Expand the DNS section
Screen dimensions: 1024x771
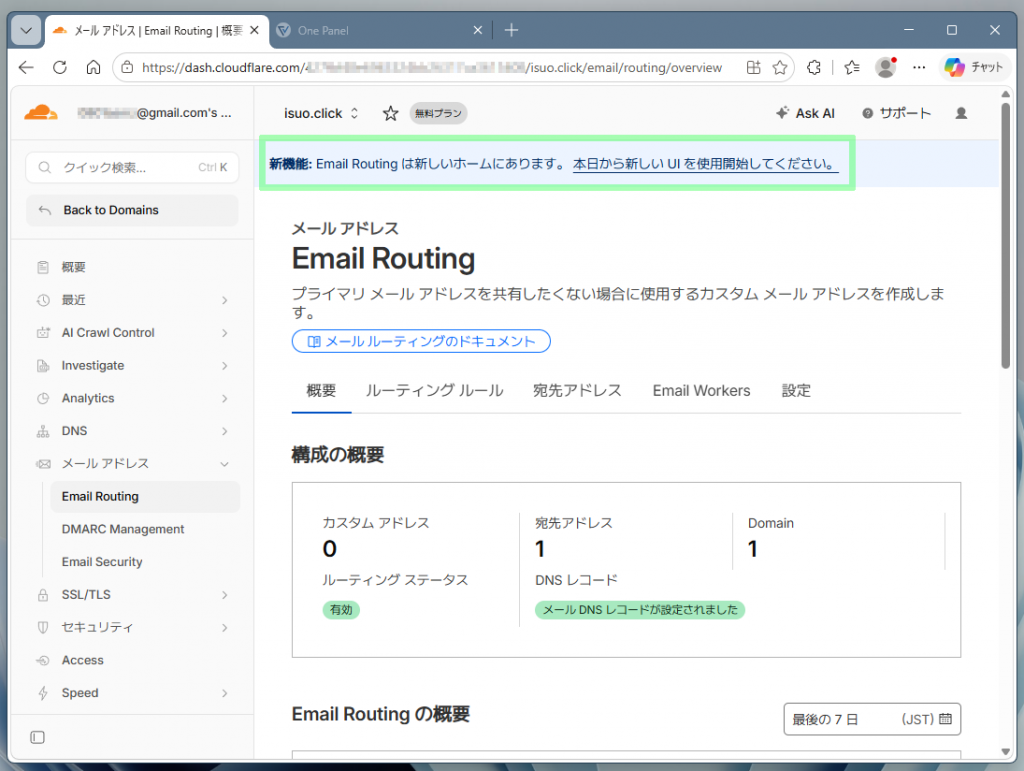[x=133, y=431]
